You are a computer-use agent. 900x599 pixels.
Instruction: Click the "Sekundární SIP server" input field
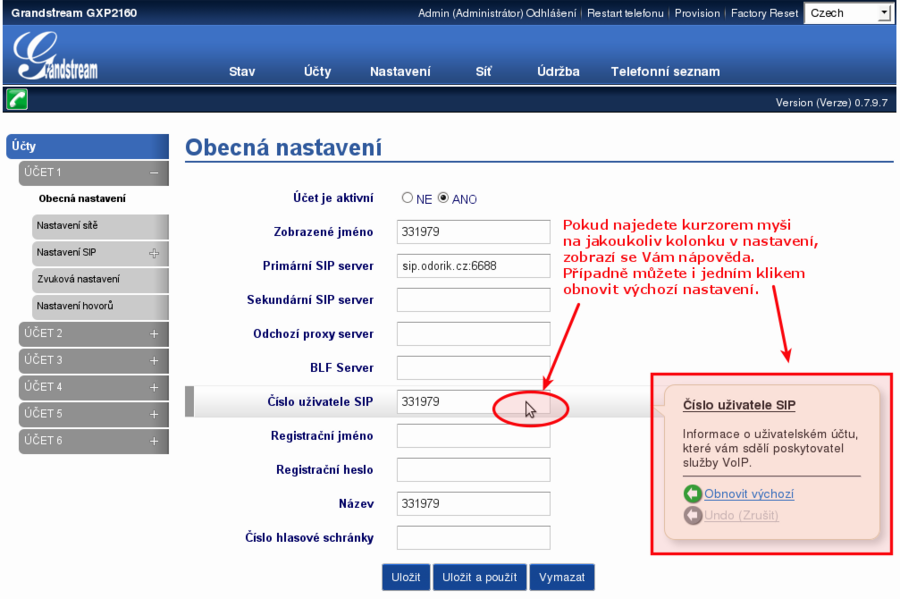pos(473,299)
